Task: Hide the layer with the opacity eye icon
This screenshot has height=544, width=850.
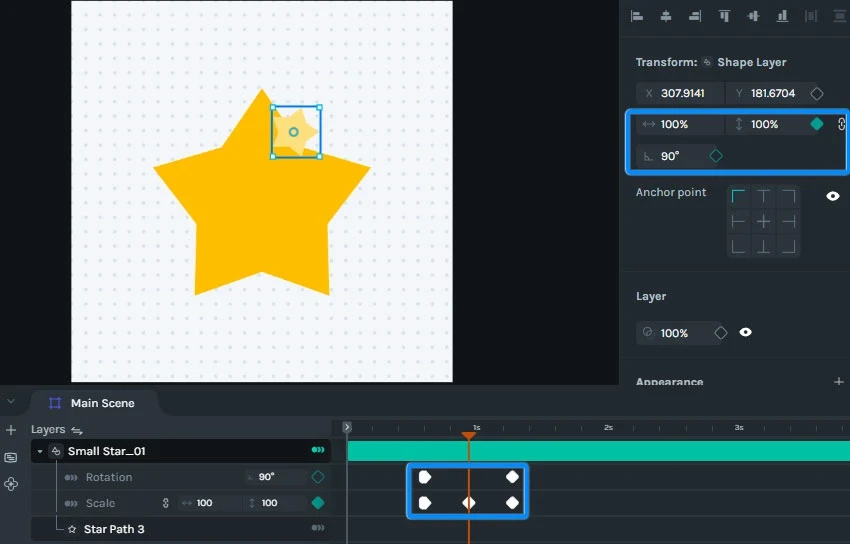Action: (x=746, y=332)
